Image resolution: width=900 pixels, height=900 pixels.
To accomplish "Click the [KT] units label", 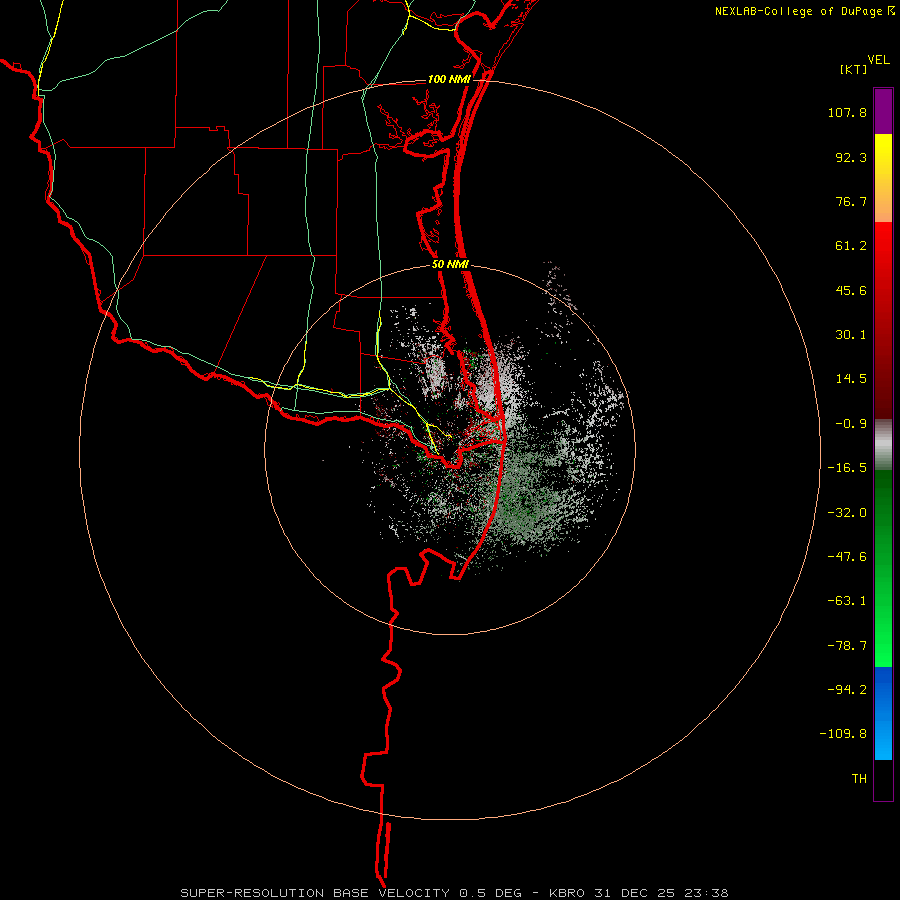I will pos(853,69).
